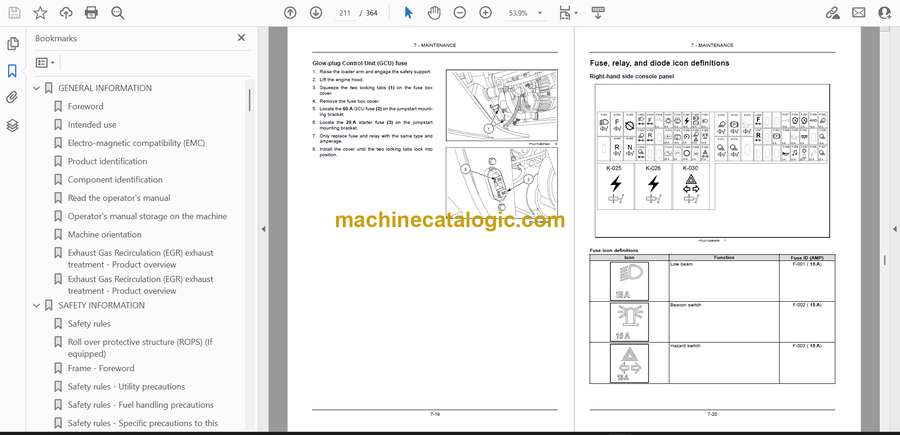
Task: Go to the Safety rules bookmark
Action: [x=89, y=324]
